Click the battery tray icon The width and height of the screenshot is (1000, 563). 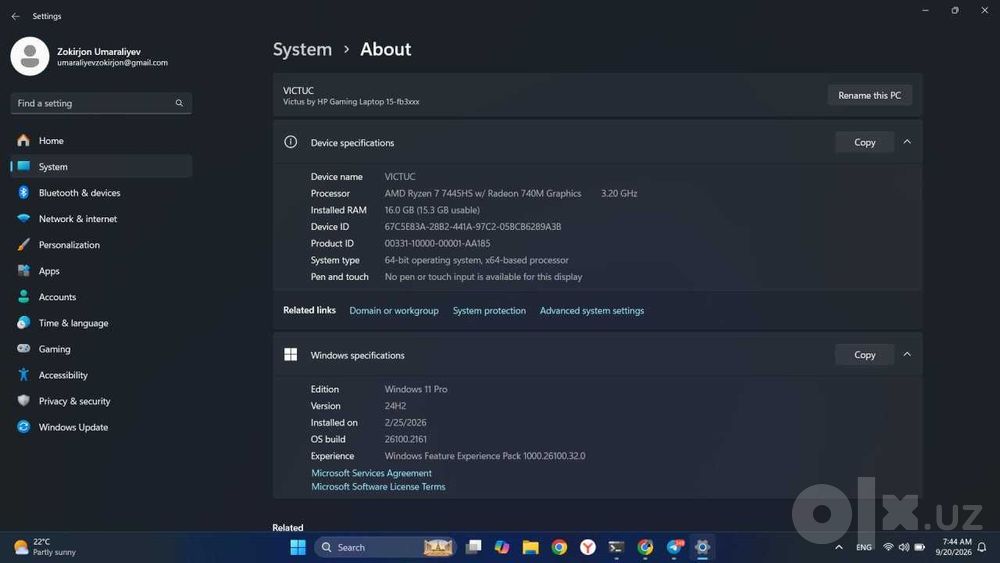coord(920,547)
